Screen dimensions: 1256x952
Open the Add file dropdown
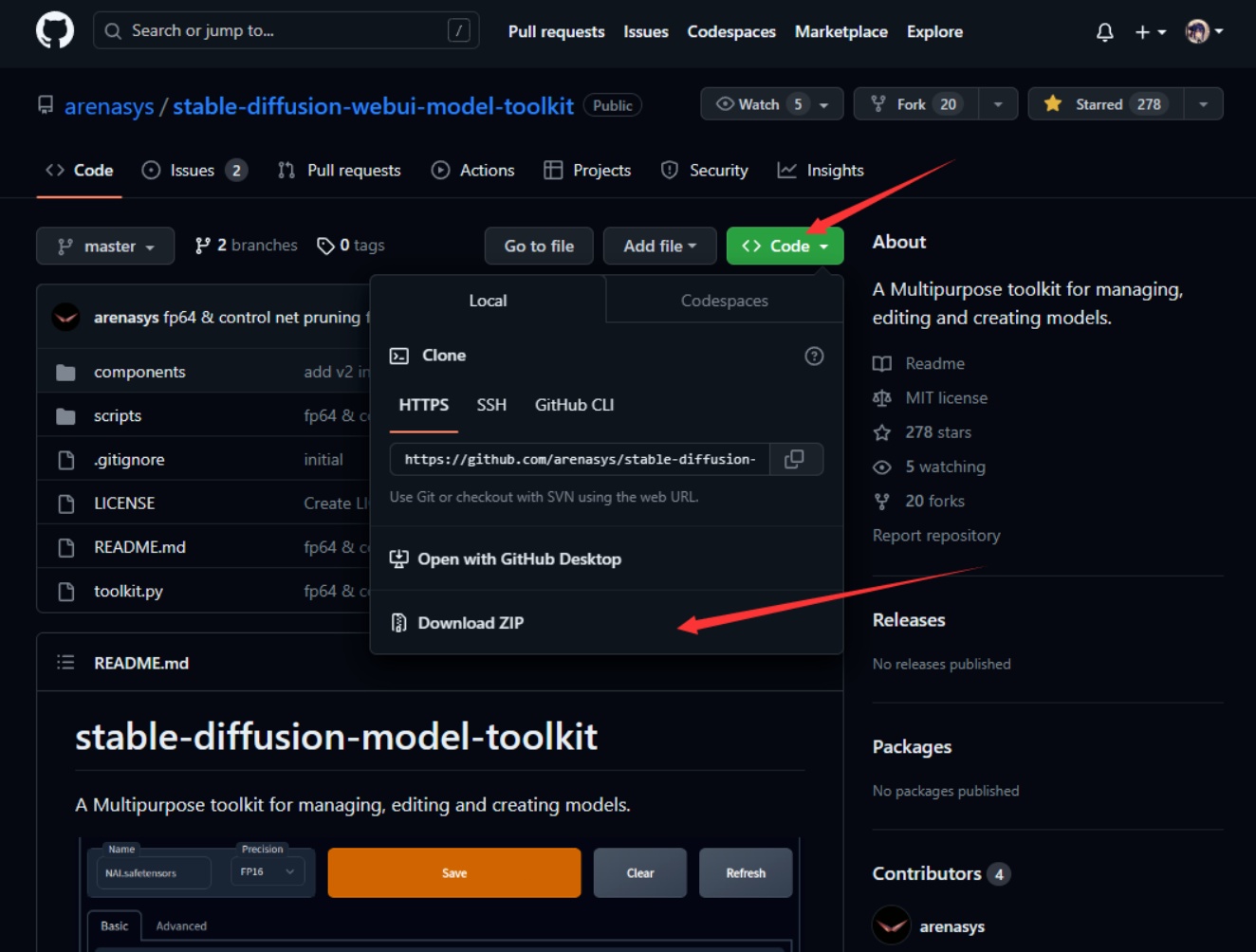coord(659,246)
